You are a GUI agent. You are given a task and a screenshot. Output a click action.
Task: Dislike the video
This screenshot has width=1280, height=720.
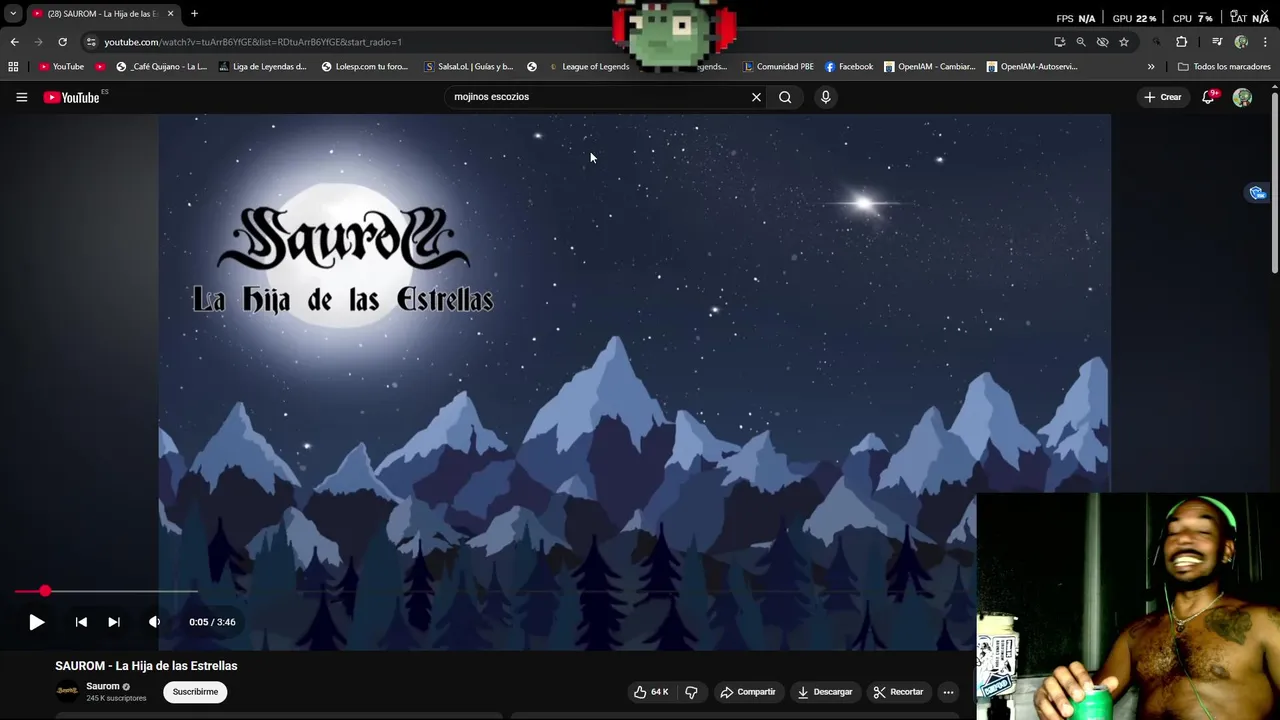click(691, 692)
